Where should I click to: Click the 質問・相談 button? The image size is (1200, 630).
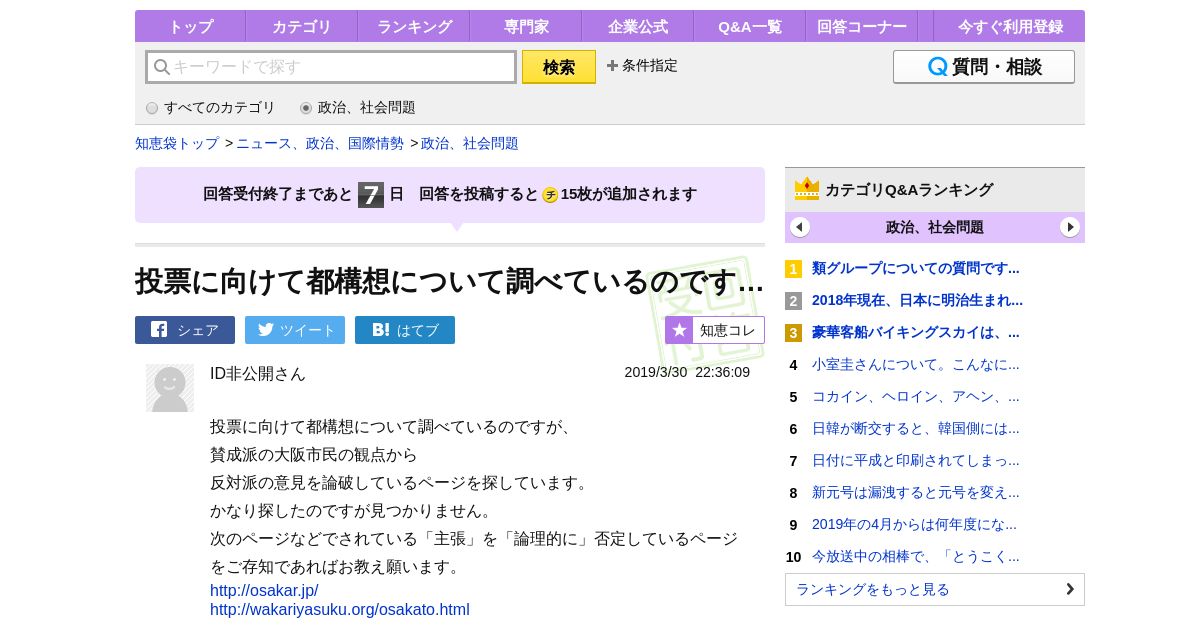[984, 67]
